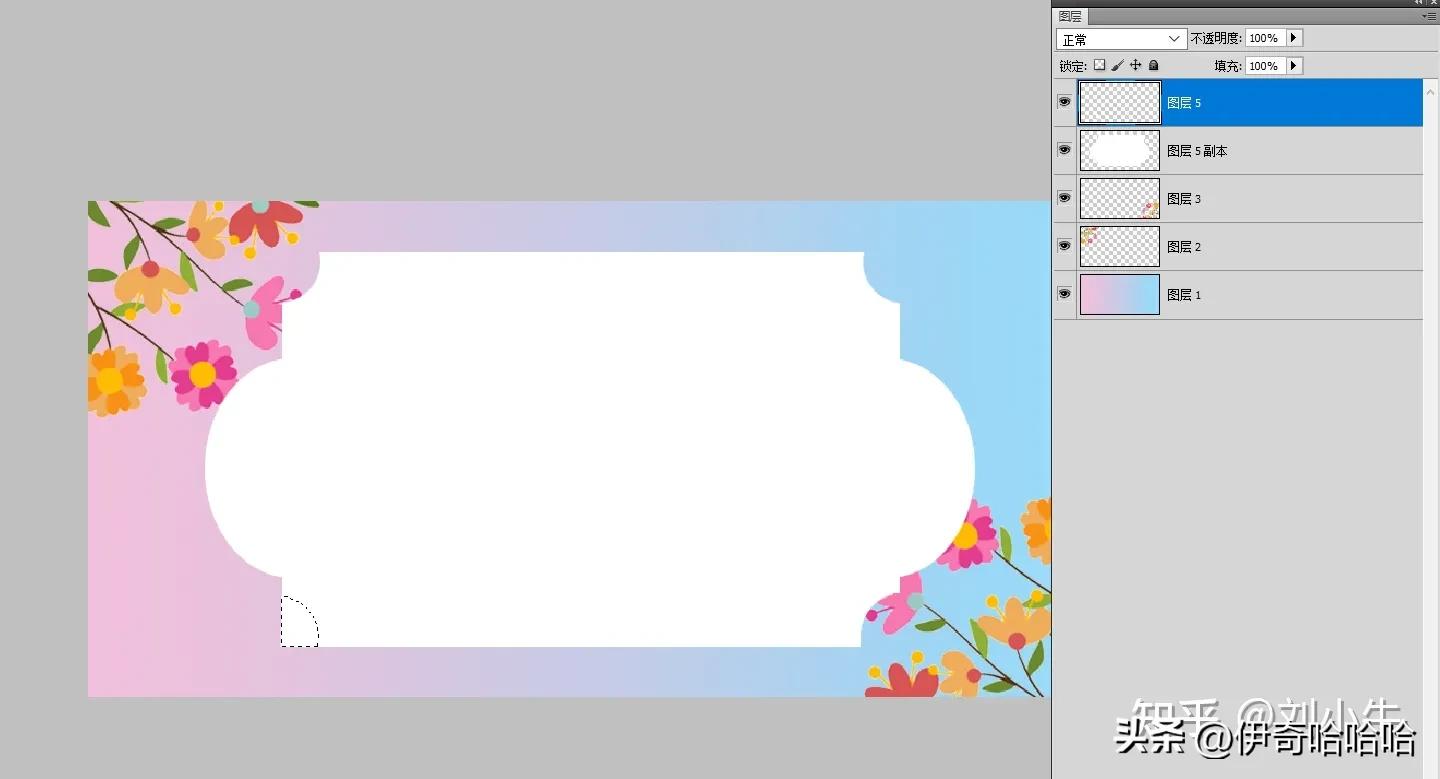Toggle lock image pixels brush icon
The image size is (1440, 779).
(1117, 65)
